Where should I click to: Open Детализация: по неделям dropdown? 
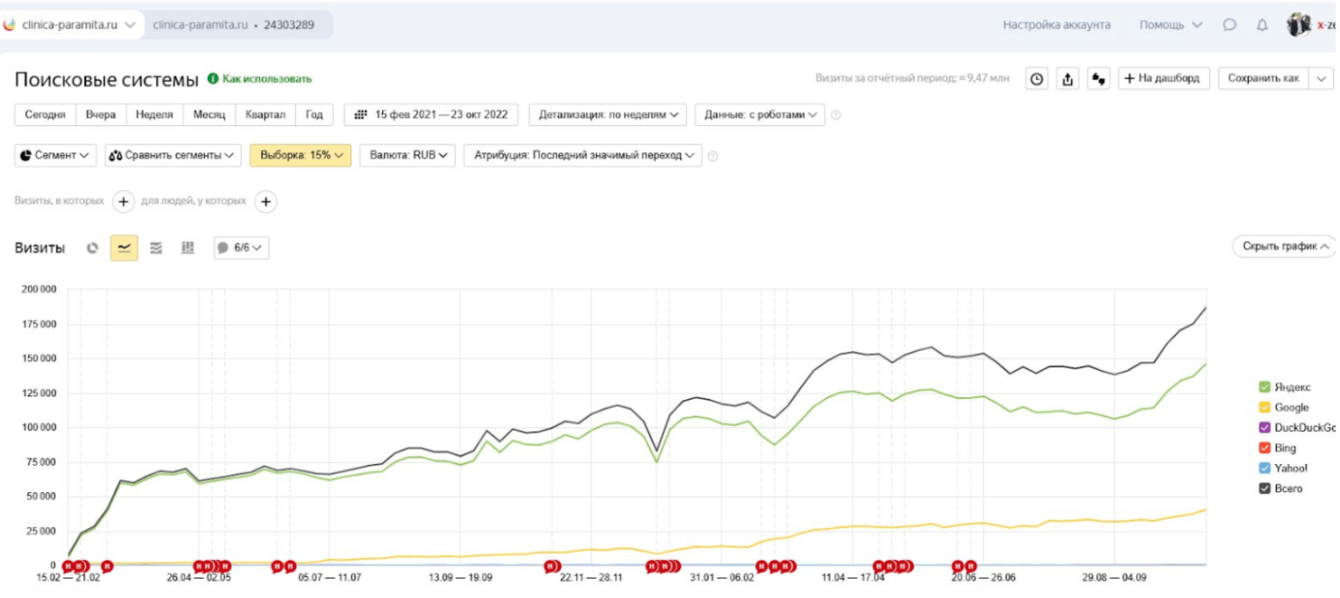(608, 115)
